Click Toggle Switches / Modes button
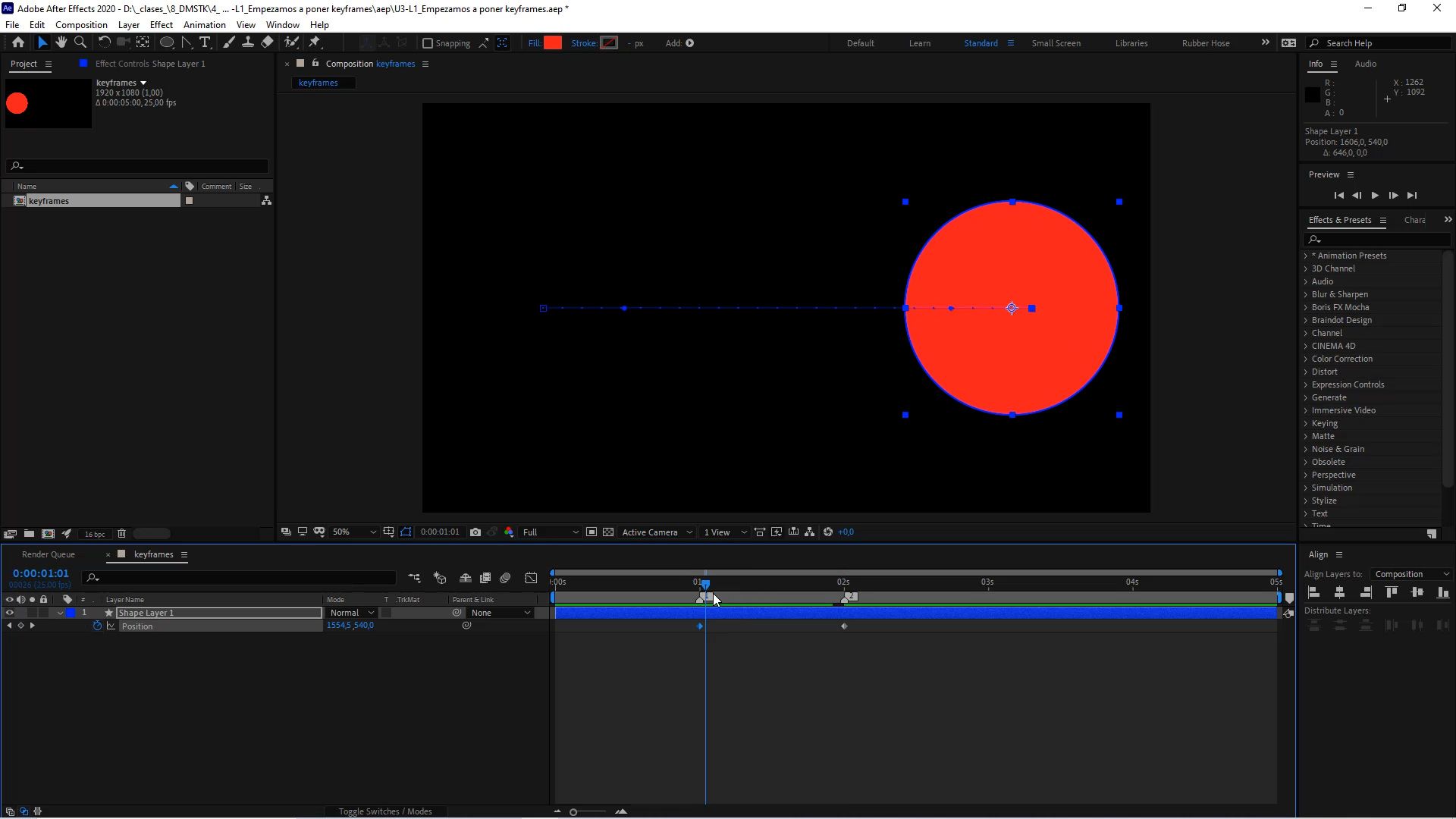The width and height of the screenshot is (1456, 819). tap(384, 811)
